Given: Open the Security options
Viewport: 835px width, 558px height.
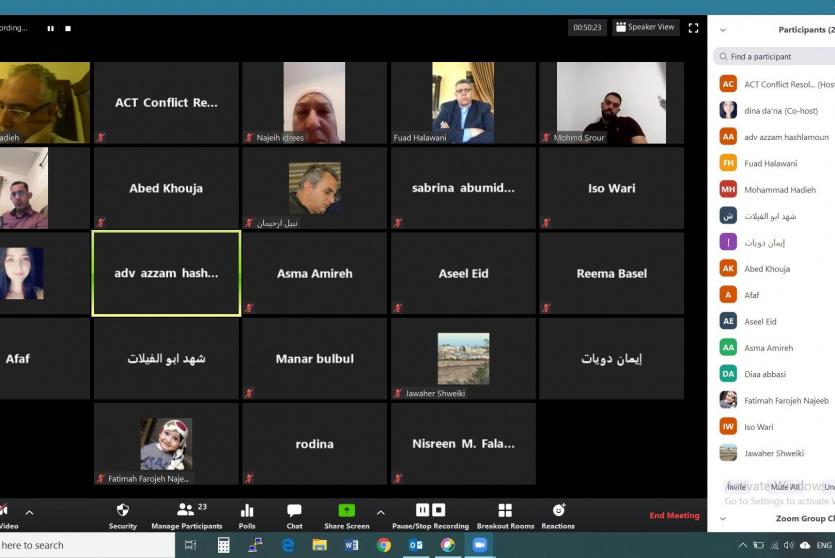Looking at the screenshot, I should tap(122, 514).
